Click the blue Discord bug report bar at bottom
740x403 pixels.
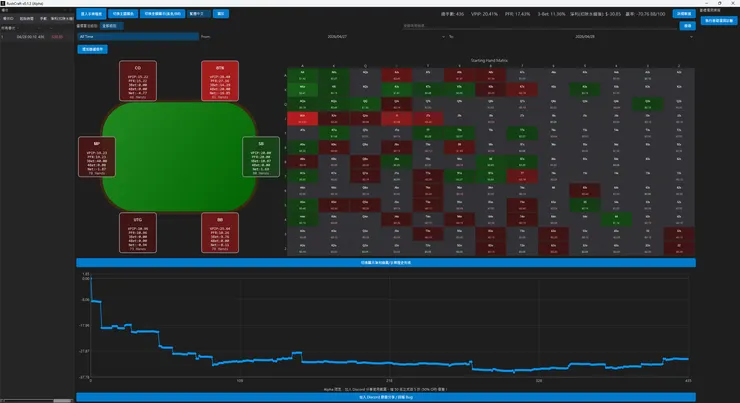(x=386, y=397)
